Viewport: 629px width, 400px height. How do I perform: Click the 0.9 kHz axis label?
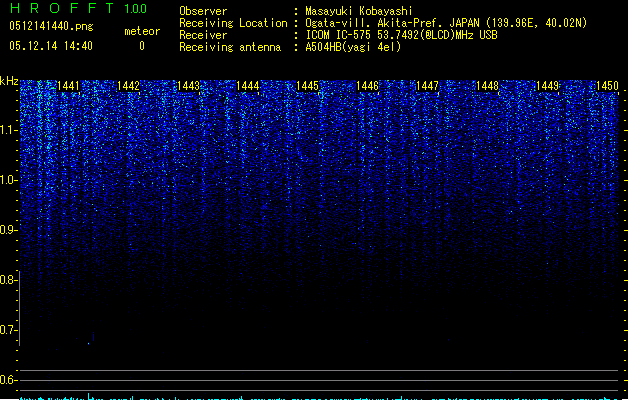8,230
